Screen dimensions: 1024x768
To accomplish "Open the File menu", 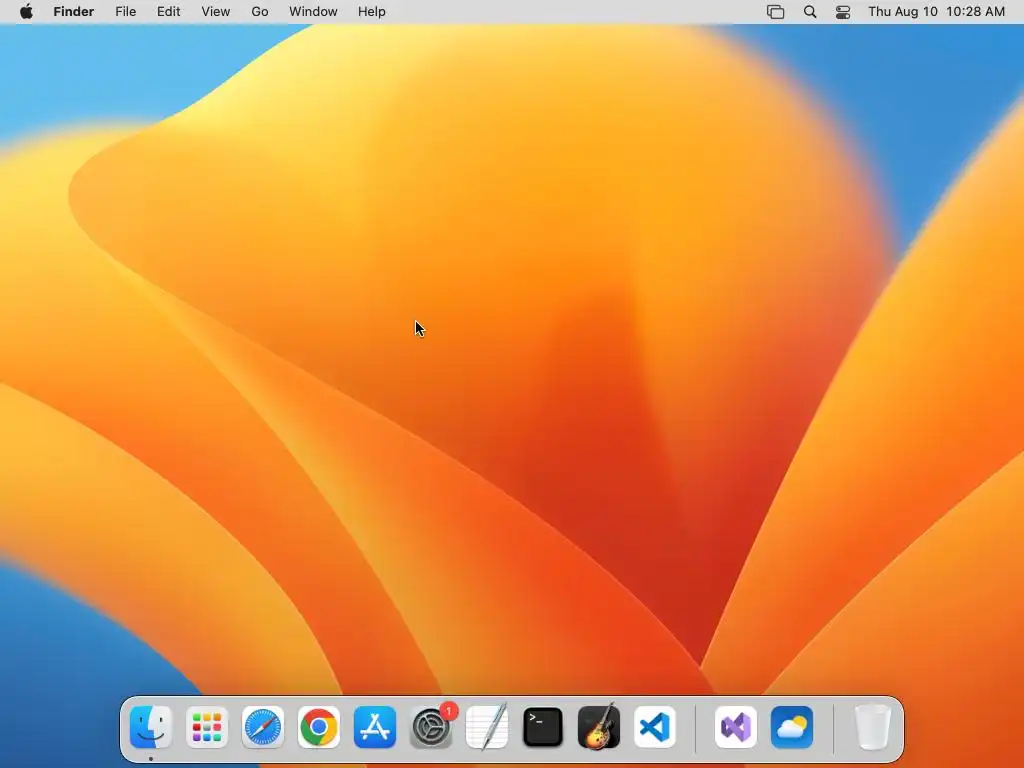I will point(125,12).
